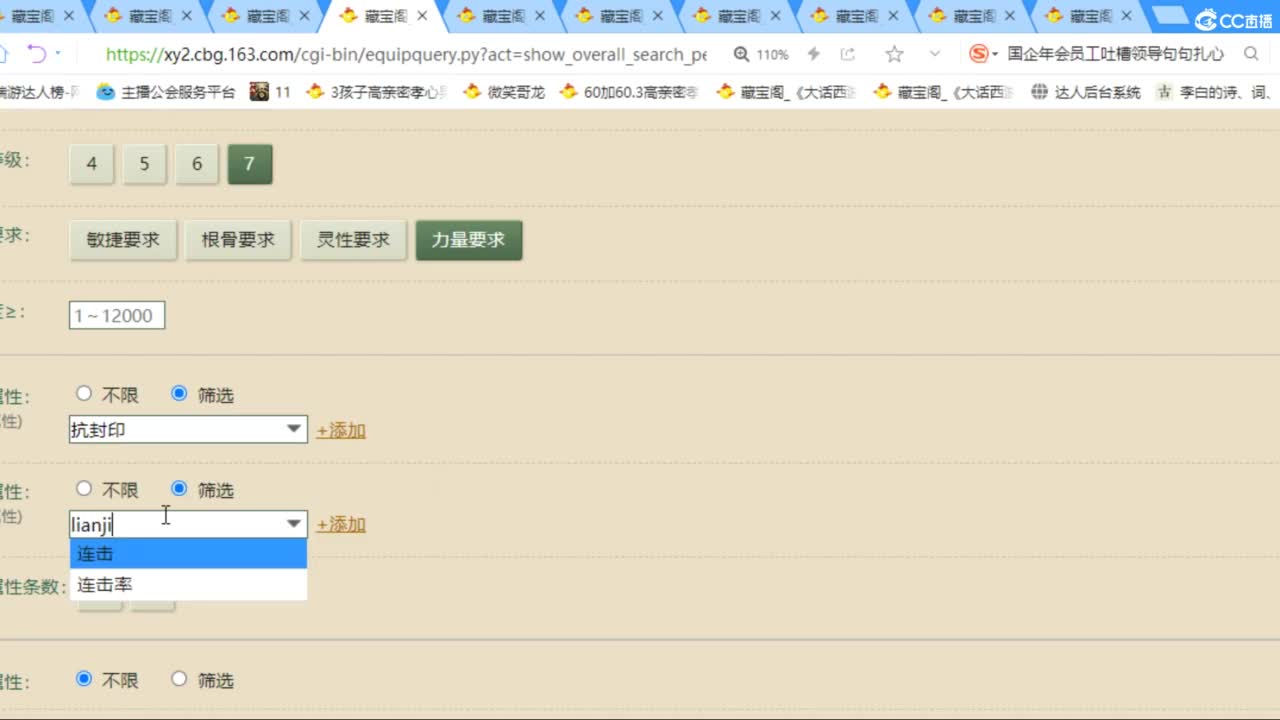Image resolution: width=1280 pixels, height=720 pixels.
Task: Open the 达人后台系统 bookmark
Action: point(1086,92)
